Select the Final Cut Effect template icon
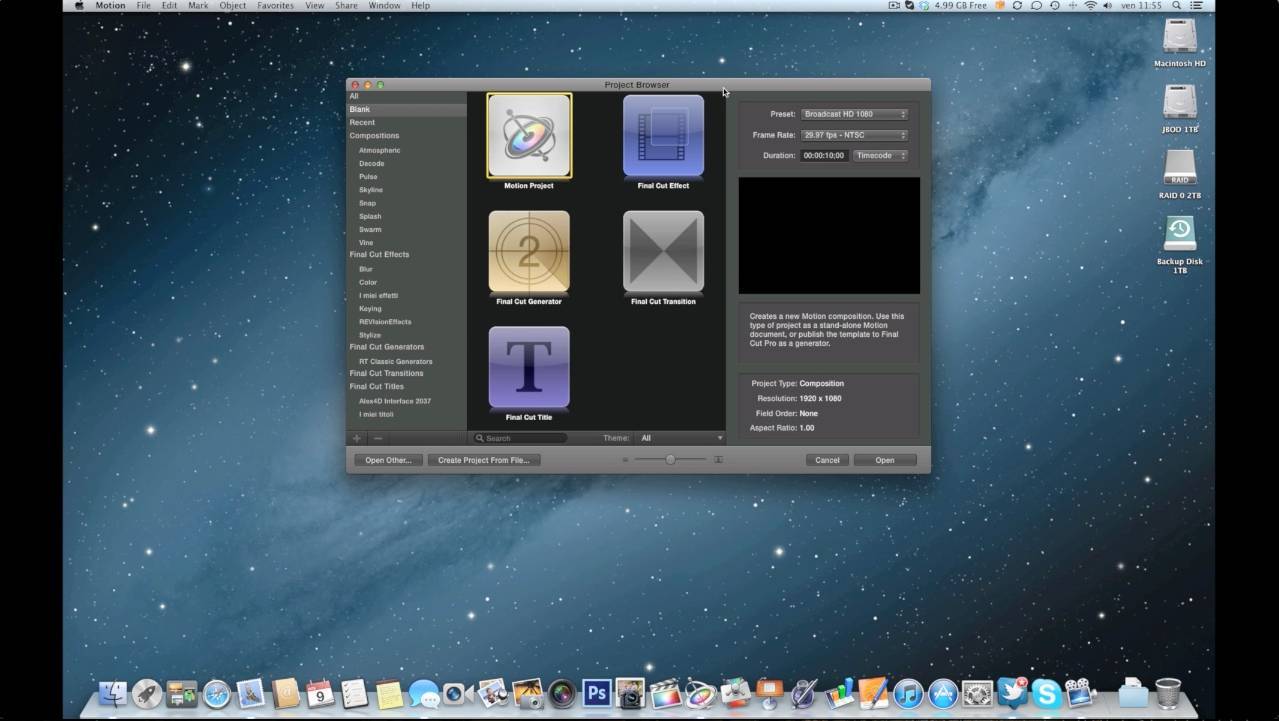1279x721 pixels. (663, 136)
